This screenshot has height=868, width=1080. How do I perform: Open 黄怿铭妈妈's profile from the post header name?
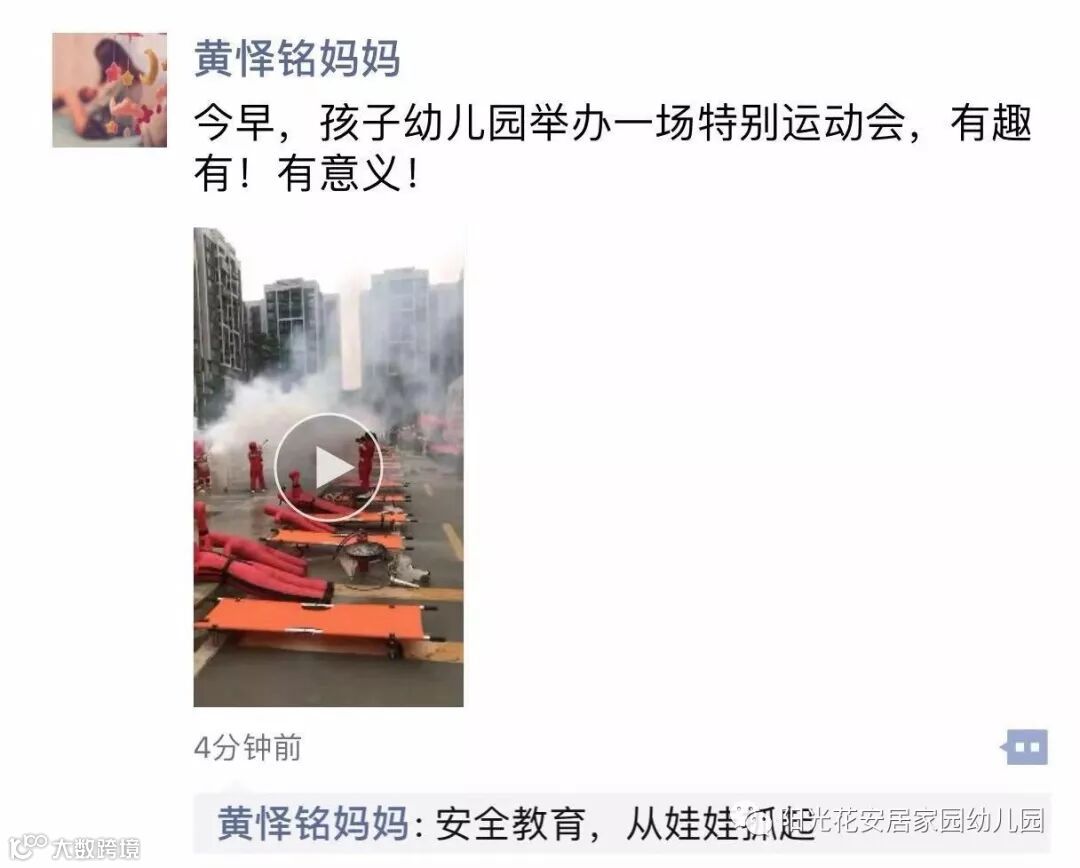(x=298, y=58)
